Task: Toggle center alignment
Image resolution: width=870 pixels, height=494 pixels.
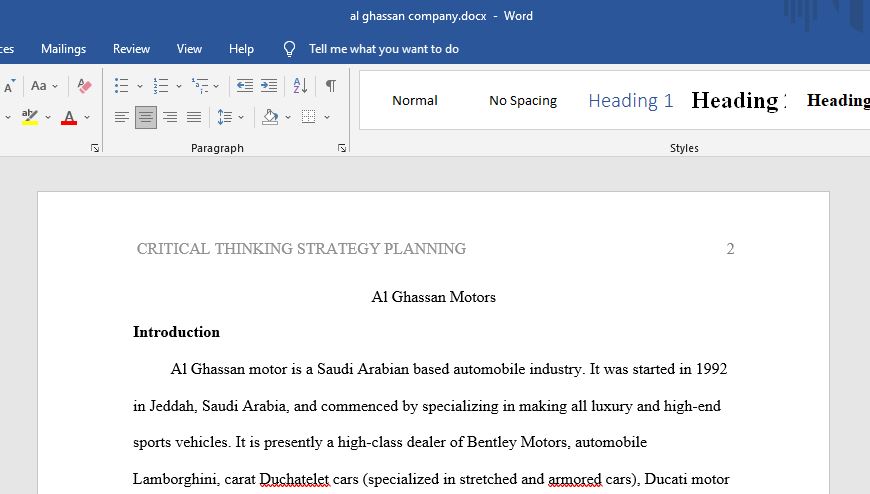Action: pyautogui.click(x=146, y=117)
